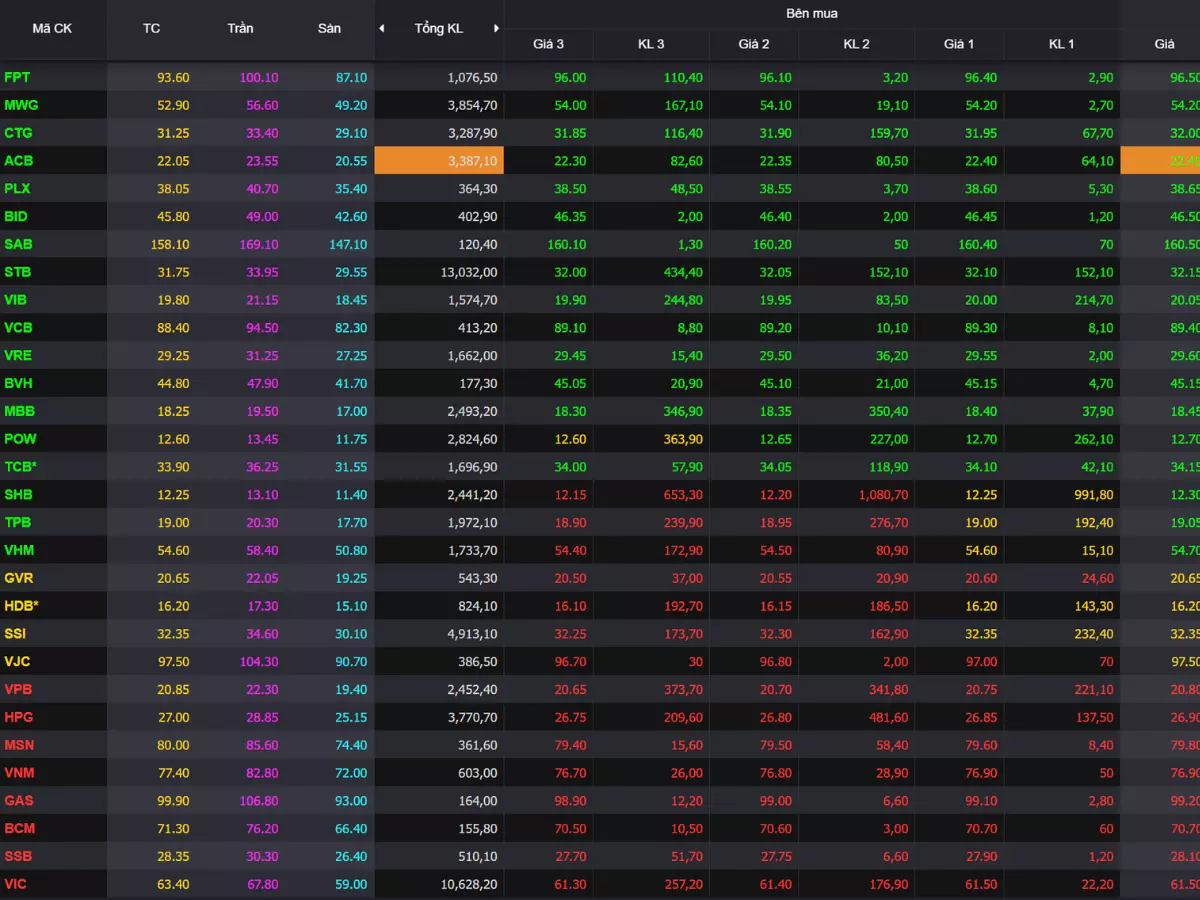The width and height of the screenshot is (1200, 900).
Task: Open the VJC stock symbol
Action: pos(17,661)
